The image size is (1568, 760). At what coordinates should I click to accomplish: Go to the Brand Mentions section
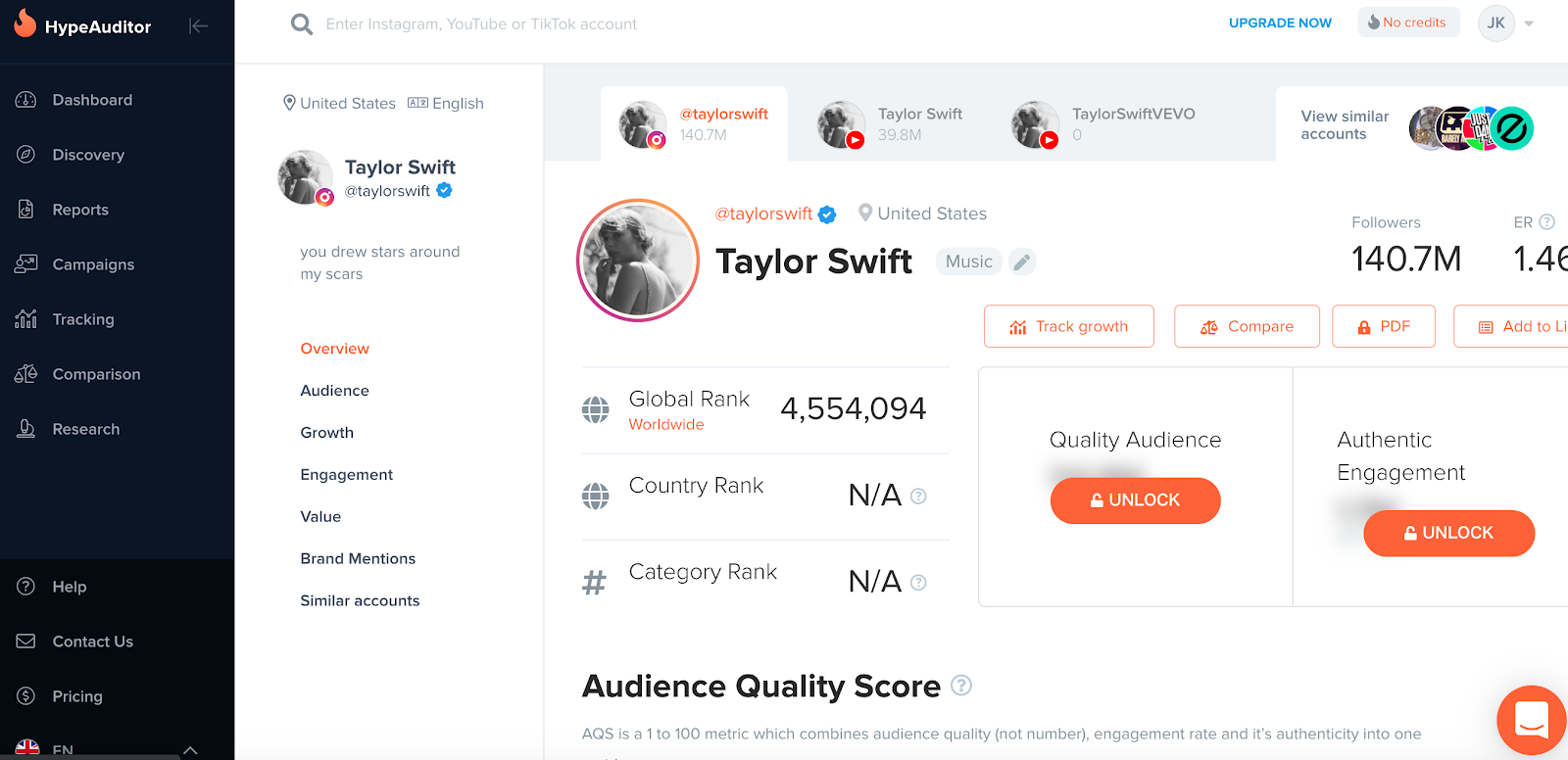[x=358, y=559]
